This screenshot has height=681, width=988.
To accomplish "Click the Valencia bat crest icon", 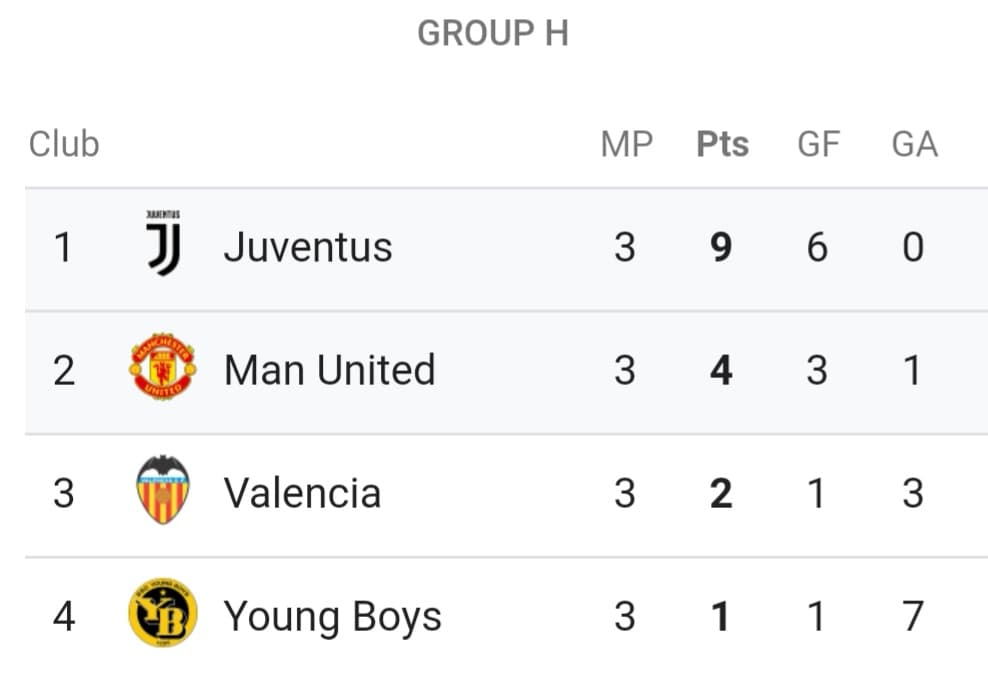I will click(x=163, y=489).
